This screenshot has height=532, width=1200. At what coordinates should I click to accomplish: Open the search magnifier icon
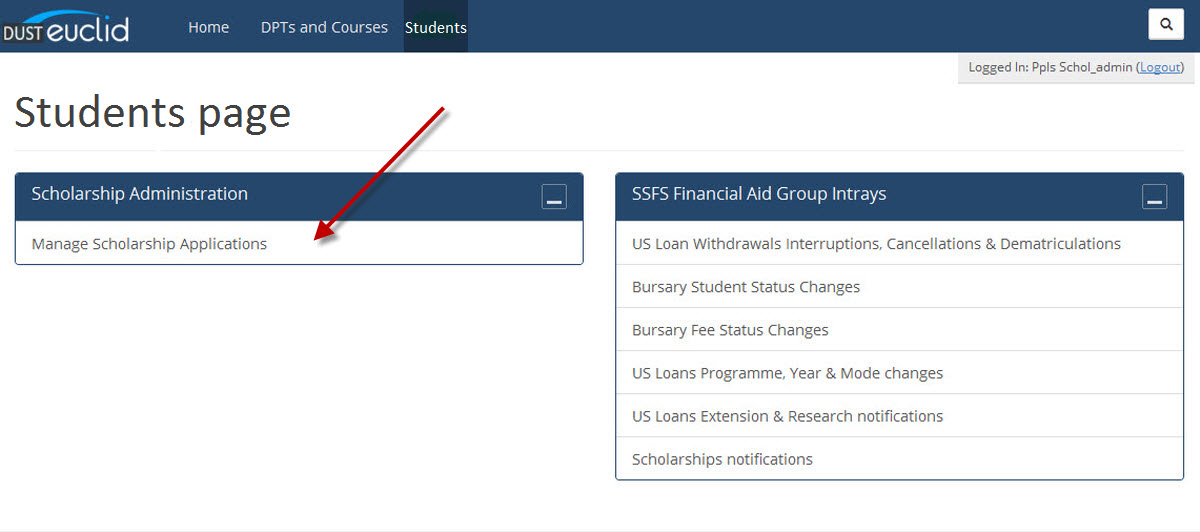[x=1166, y=24]
